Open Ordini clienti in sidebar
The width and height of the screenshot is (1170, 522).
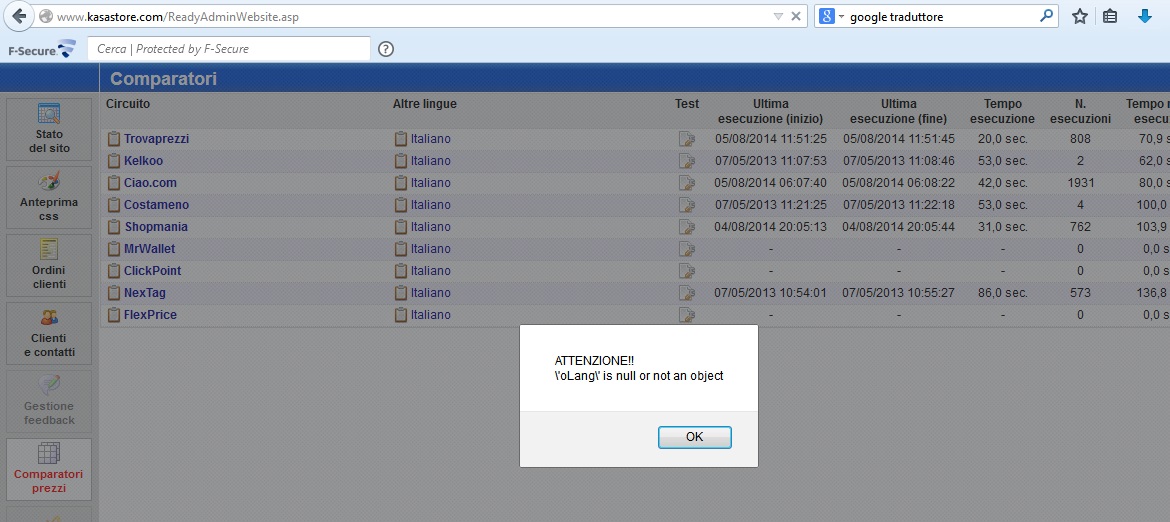(x=49, y=265)
